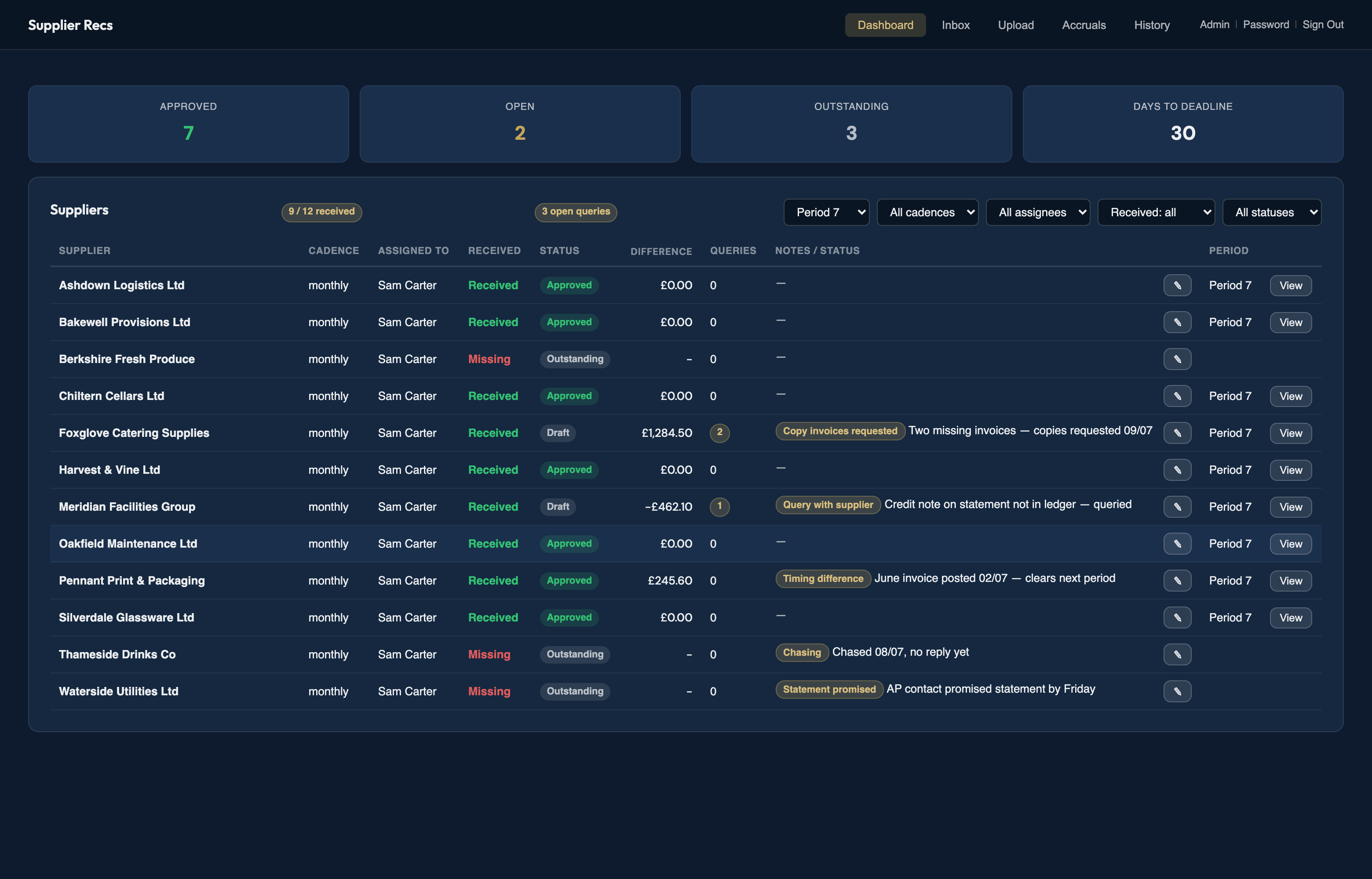Open the All assignees dropdown
Viewport: 1372px width, 879px height.
[x=1037, y=212]
